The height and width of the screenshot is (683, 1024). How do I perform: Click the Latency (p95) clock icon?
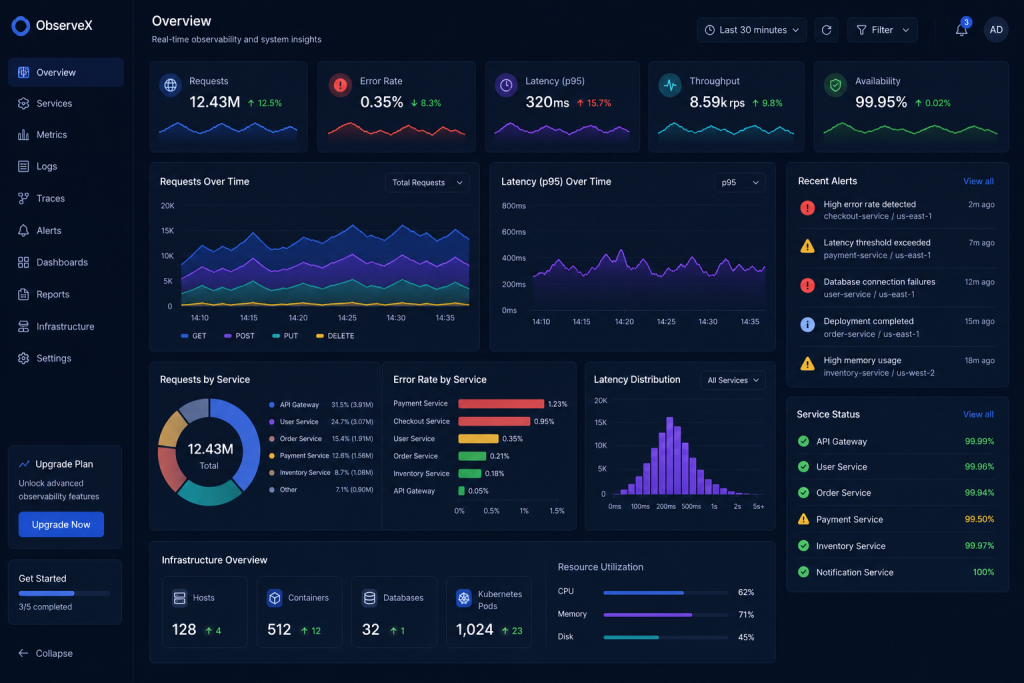[506, 85]
